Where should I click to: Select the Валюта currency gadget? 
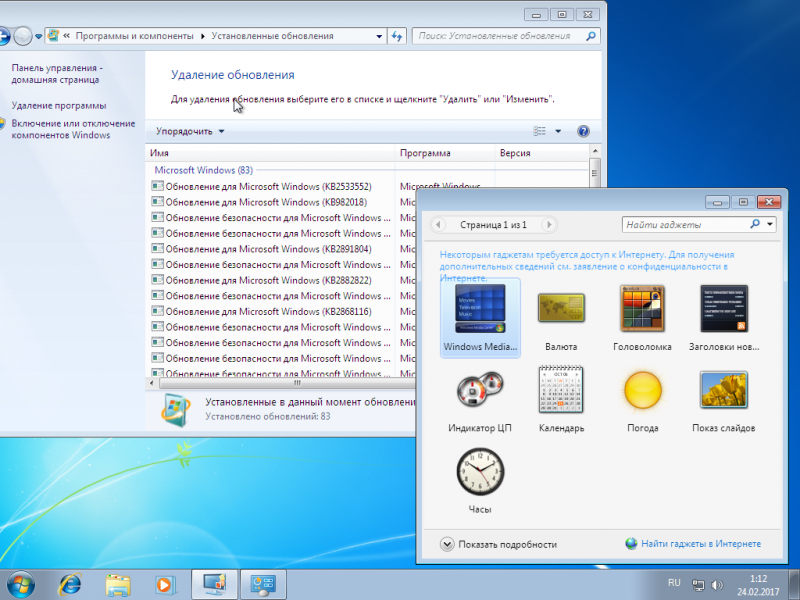[561, 318]
